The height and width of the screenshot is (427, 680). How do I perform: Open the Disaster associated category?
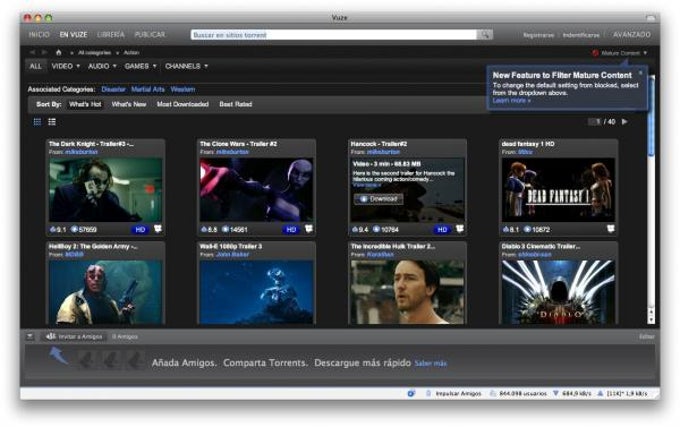(x=113, y=89)
